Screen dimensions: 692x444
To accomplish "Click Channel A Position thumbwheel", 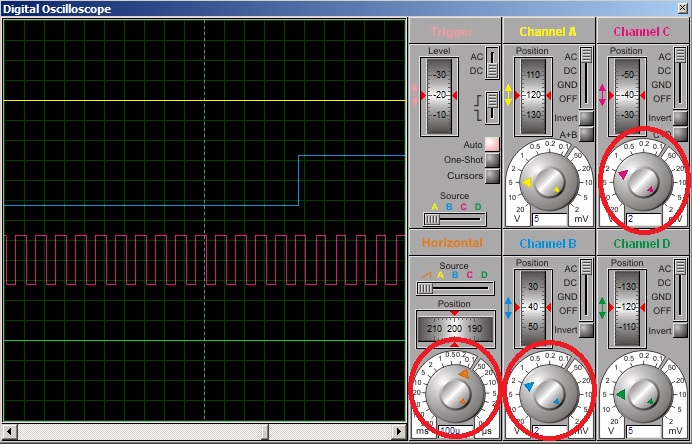I will point(533,96).
